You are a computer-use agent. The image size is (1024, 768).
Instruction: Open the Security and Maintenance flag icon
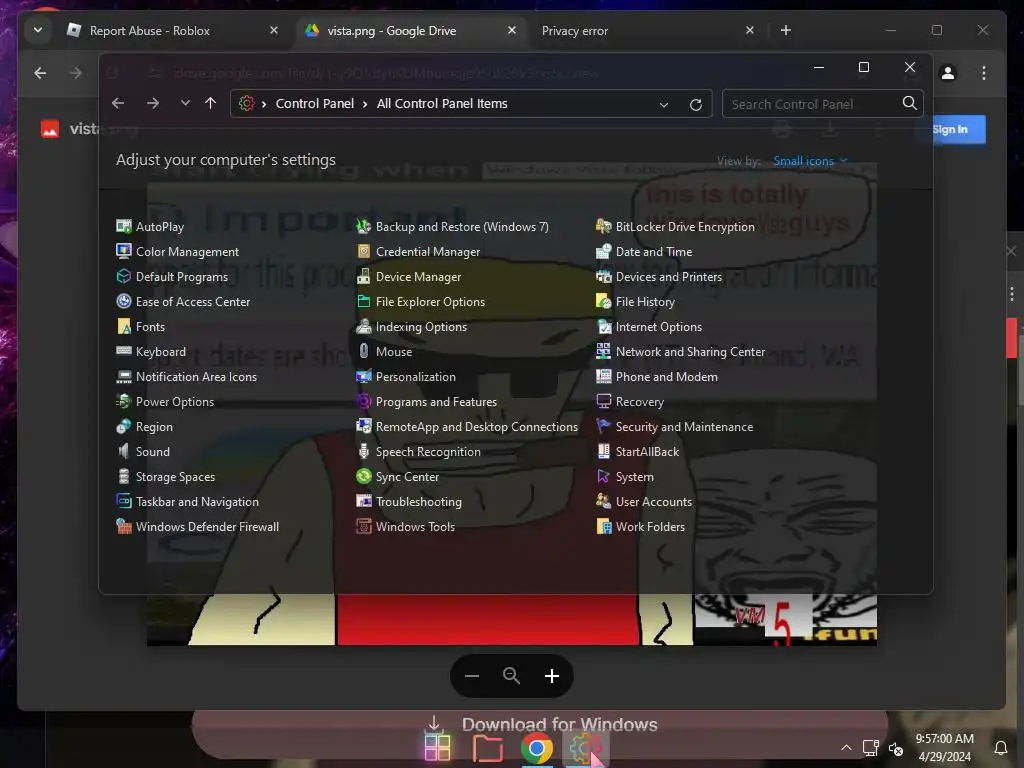tap(603, 426)
